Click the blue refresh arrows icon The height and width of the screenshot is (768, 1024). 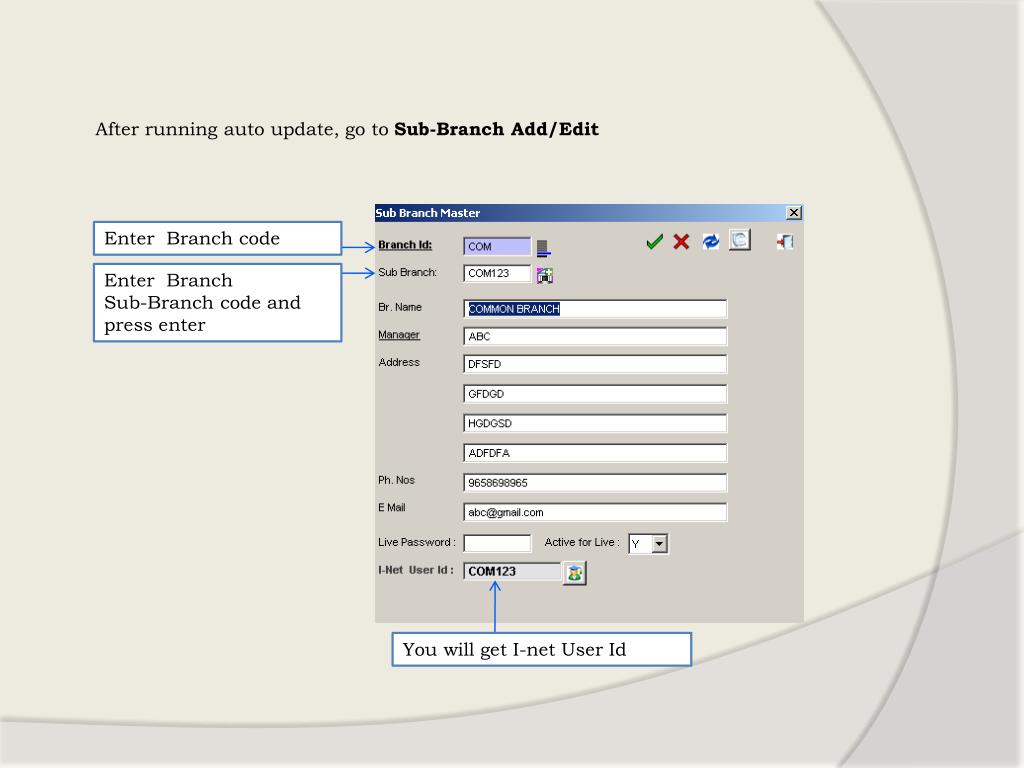[710, 241]
